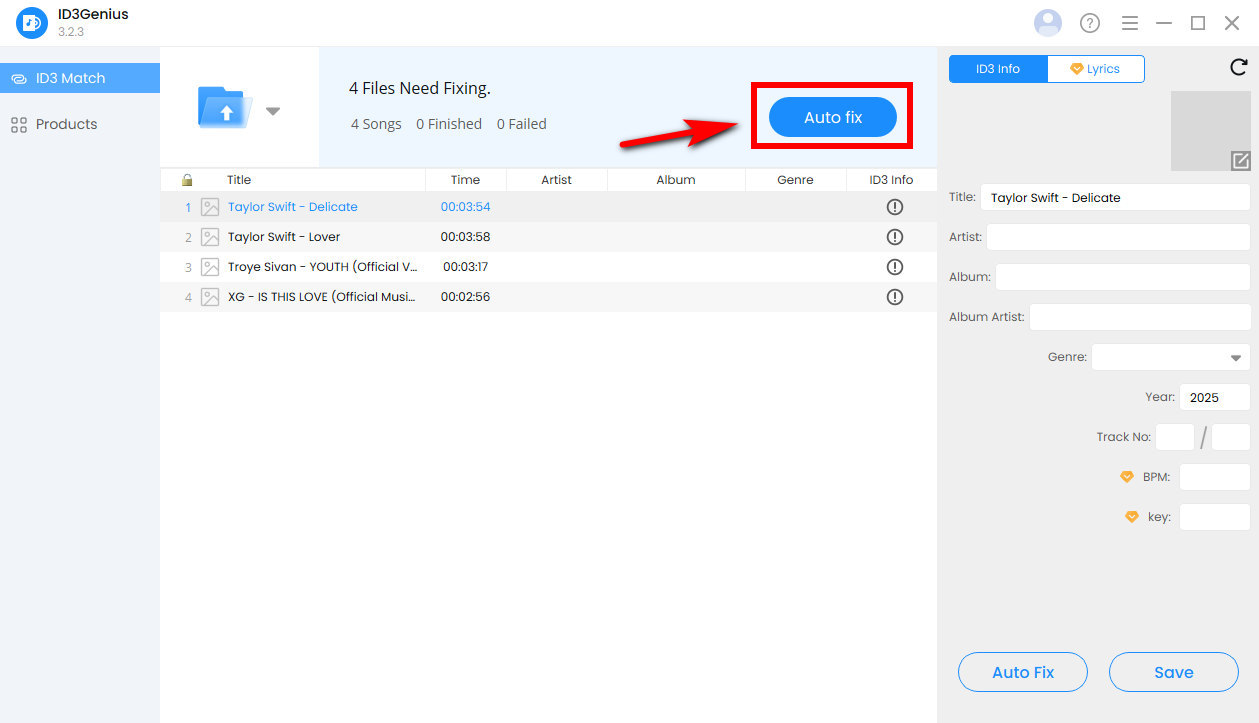Click ID3 warning icon for Lover
The height and width of the screenshot is (723, 1259).
(895, 237)
